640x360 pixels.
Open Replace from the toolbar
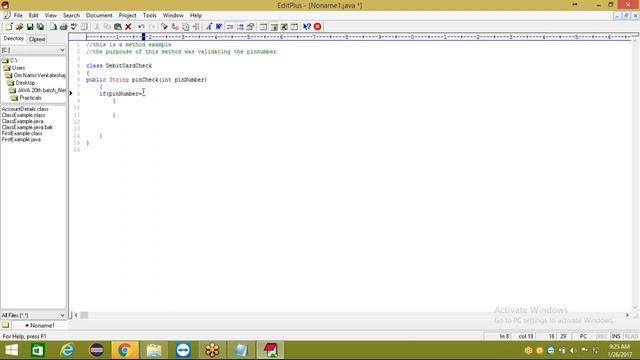pyautogui.click(x=175, y=27)
